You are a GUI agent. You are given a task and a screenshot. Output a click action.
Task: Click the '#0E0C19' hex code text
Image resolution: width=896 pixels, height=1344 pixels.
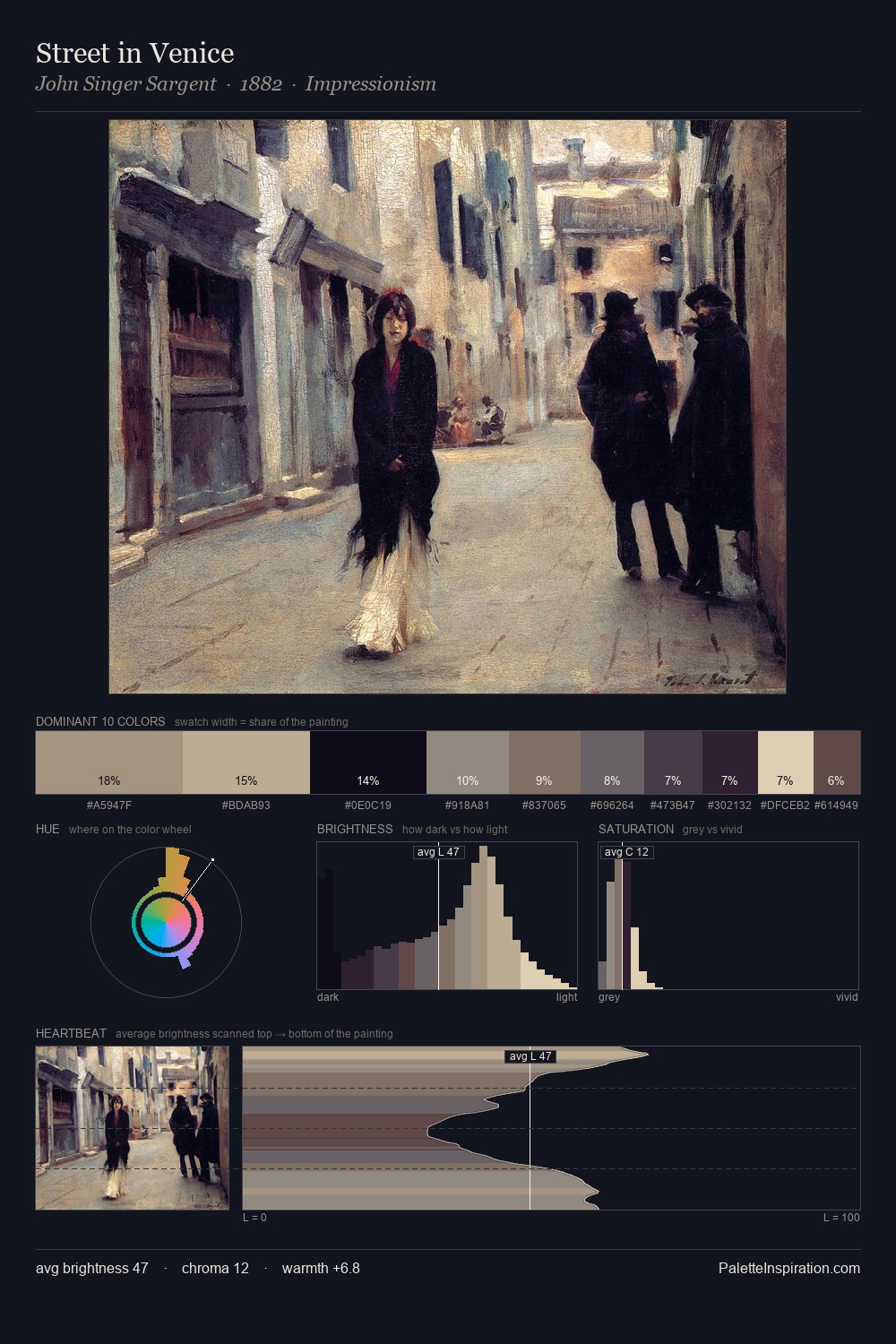368,806
